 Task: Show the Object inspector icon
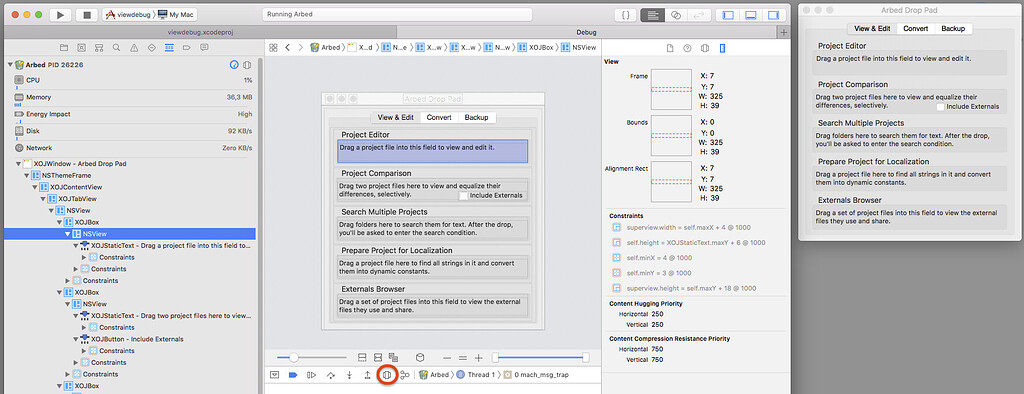(x=705, y=48)
